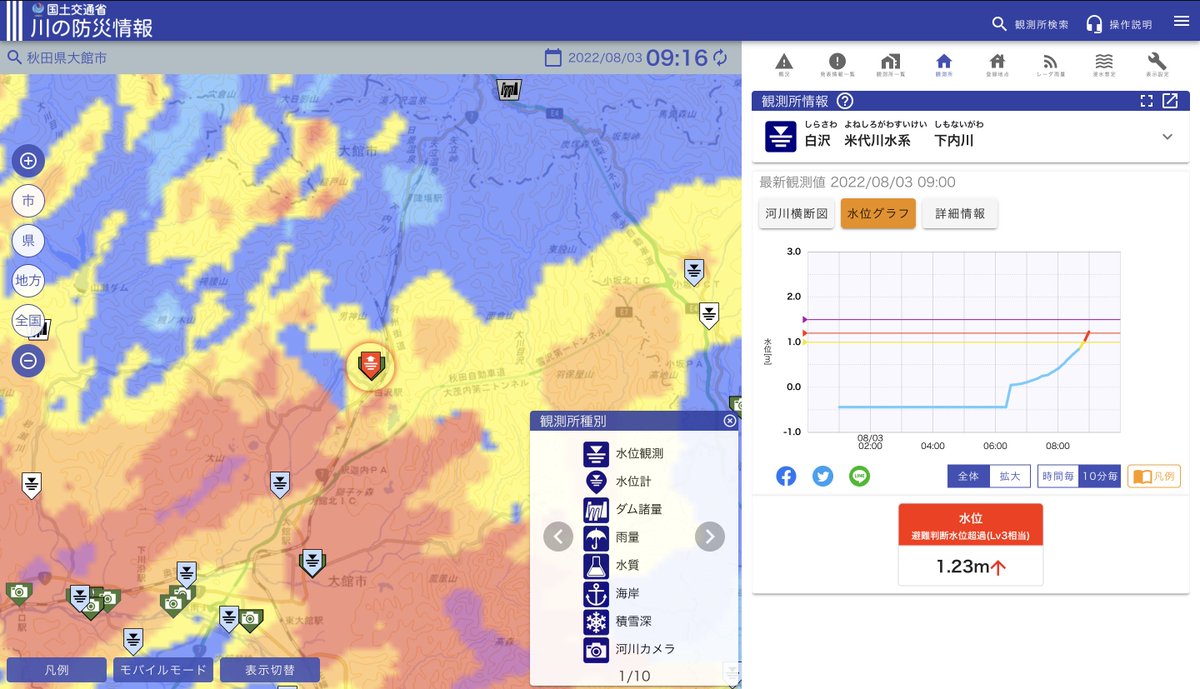Screen dimensions: 1200x689
Task: Open the 登録地点 house tab
Action: coord(996,65)
